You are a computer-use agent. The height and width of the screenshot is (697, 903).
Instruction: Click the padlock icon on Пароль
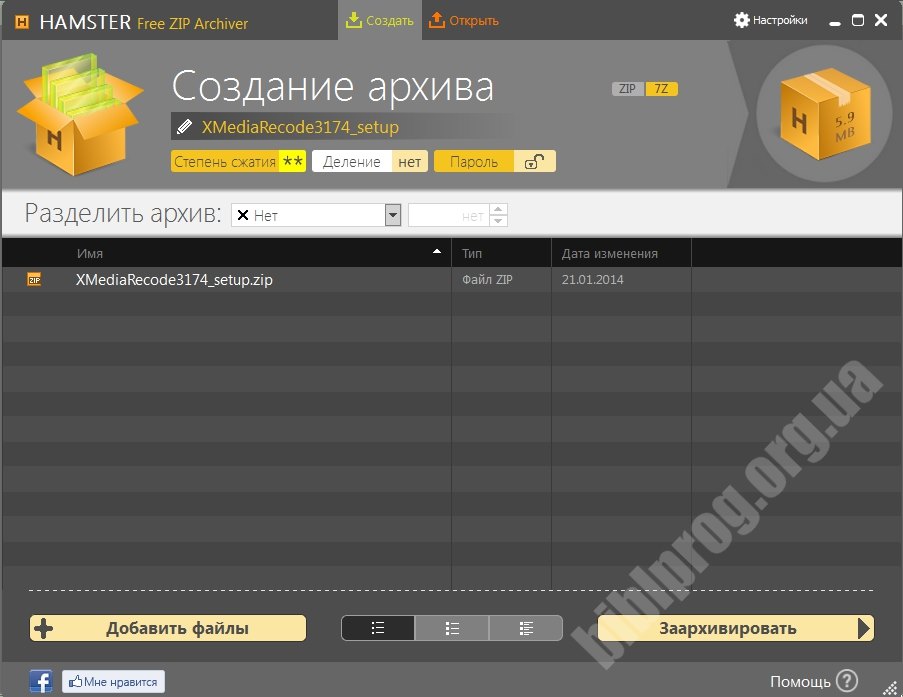pos(534,162)
